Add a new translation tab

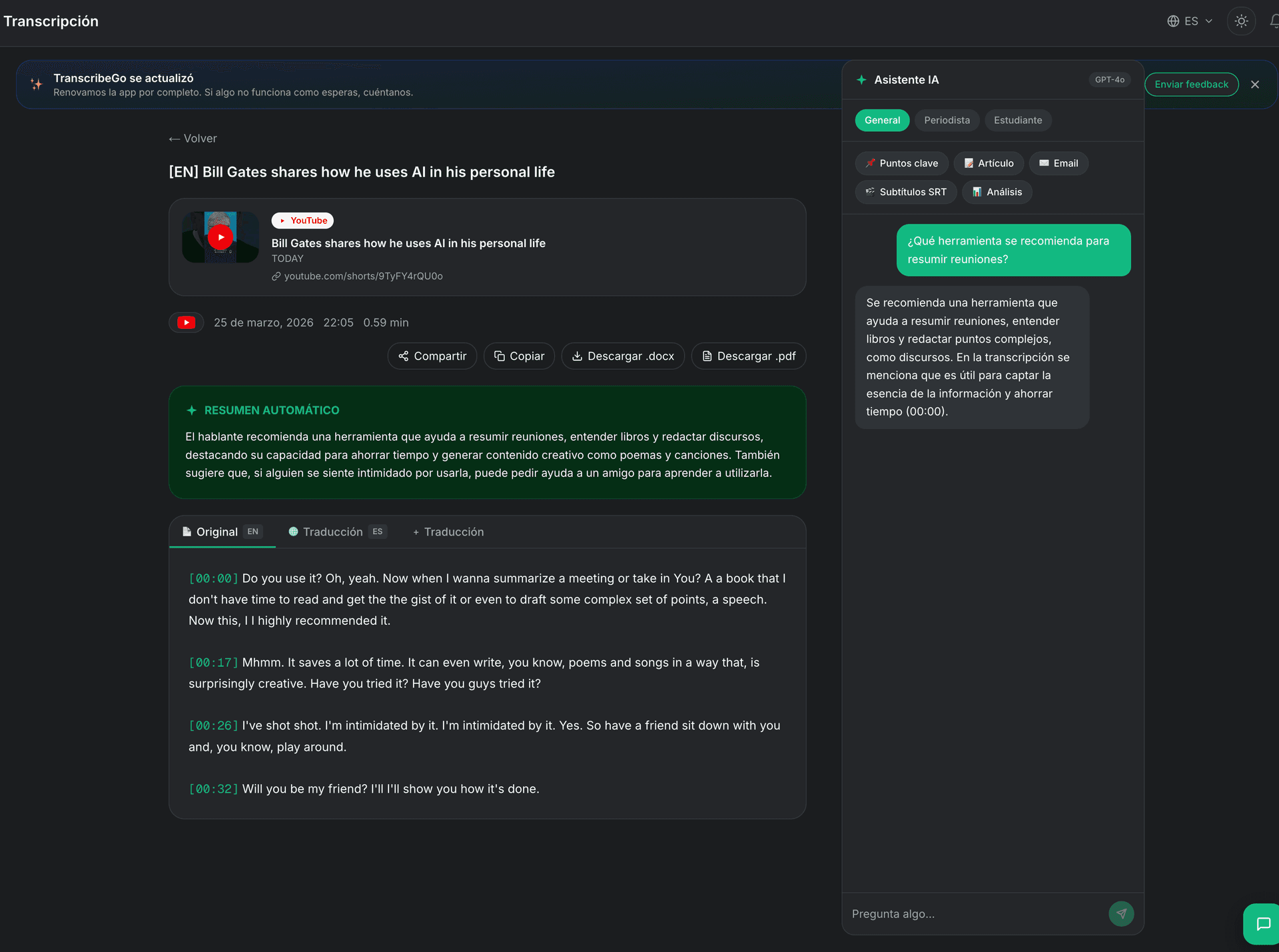click(448, 532)
